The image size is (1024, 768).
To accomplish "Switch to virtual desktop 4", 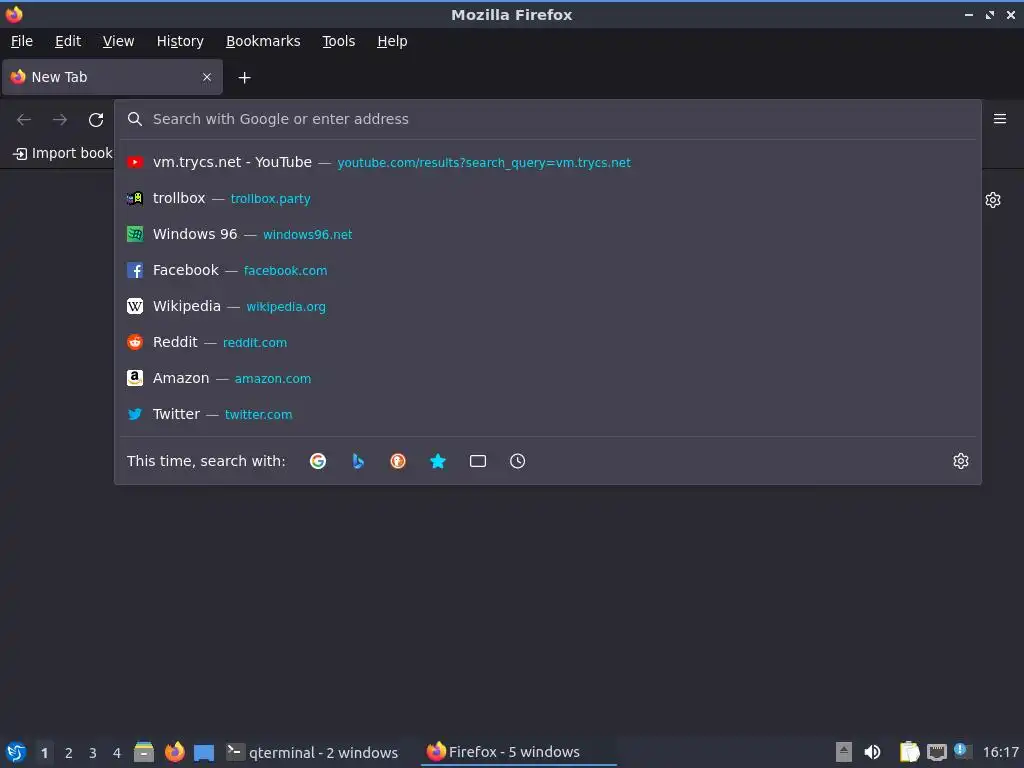I will click(x=117, y=753).
